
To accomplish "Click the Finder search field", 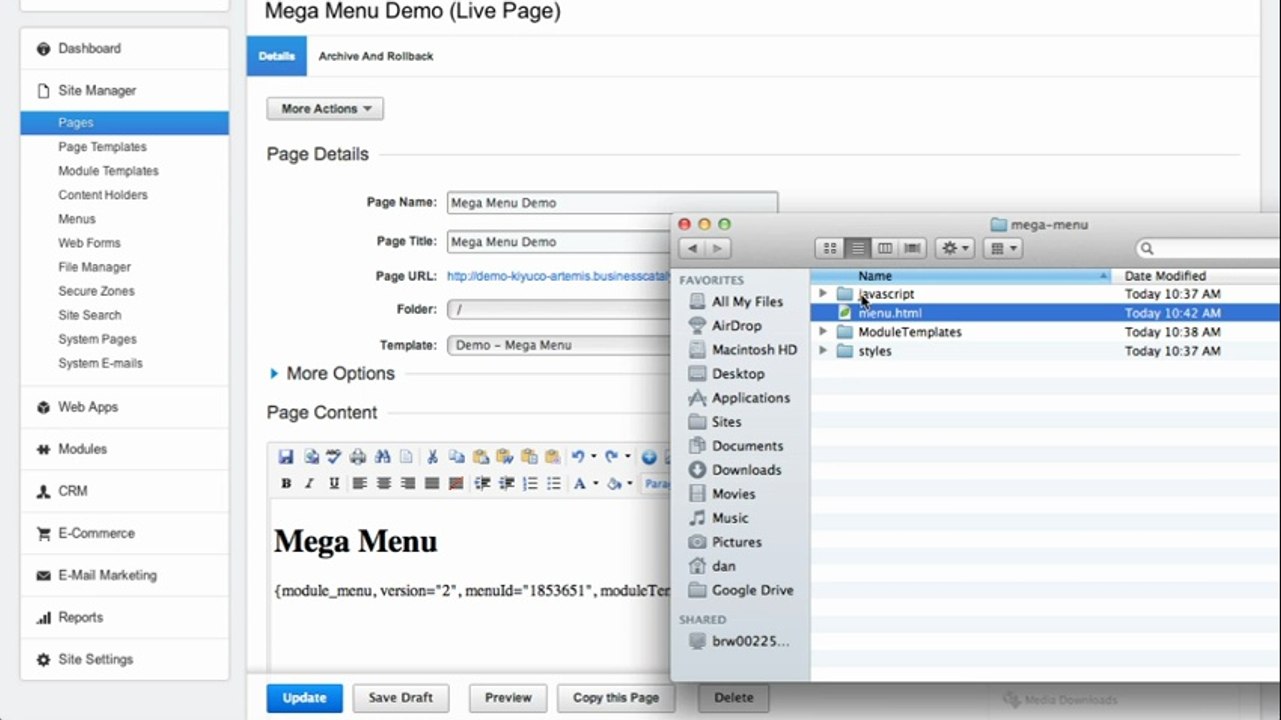I will click(1208, 248).
